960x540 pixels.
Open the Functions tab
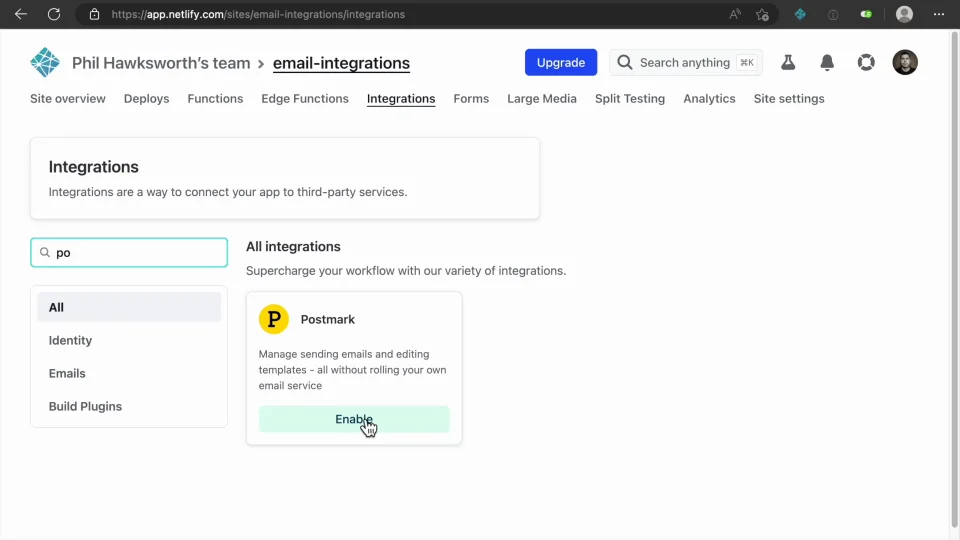click(x=215, y=99)
